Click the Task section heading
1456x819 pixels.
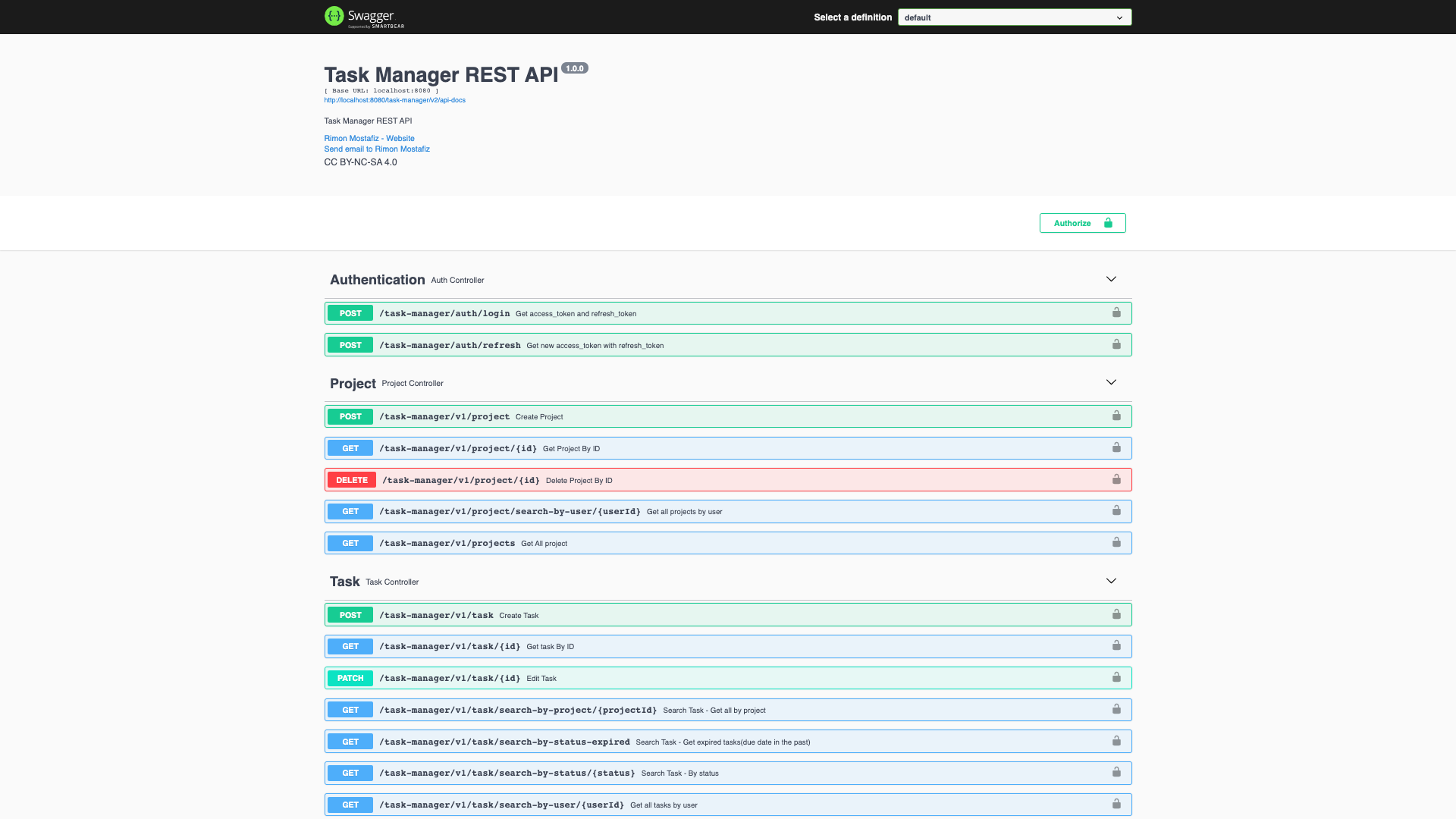(344, 582)
